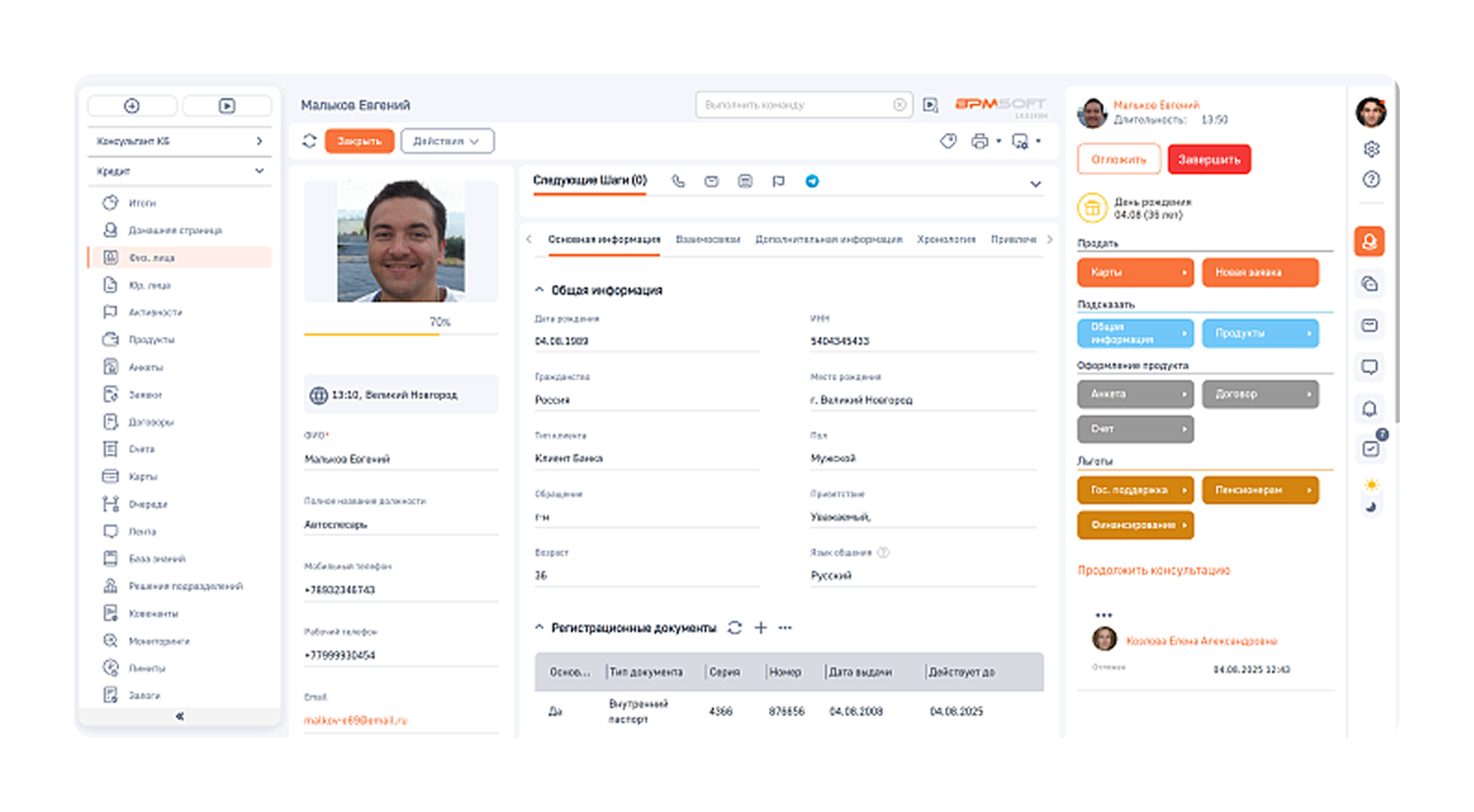This screenshot has height=812, width=1474.
Task: Switch to the Хронология tab
Action: point(946,239)
